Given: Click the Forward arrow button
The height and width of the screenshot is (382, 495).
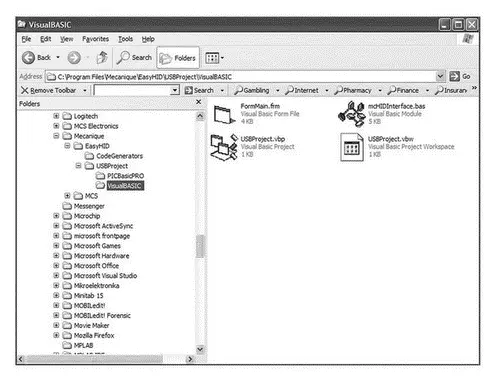Looking at the screenshot, I should [74, 58].
